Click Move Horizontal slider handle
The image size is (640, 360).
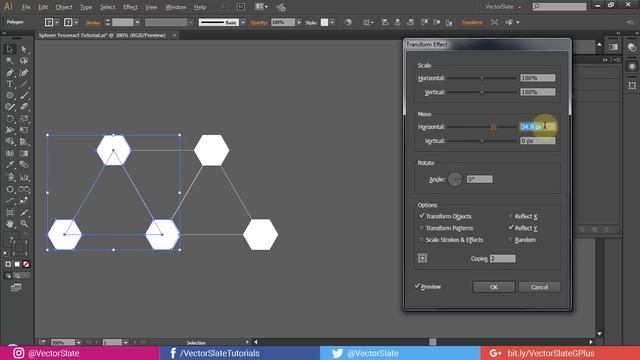(x=493, y=127)
